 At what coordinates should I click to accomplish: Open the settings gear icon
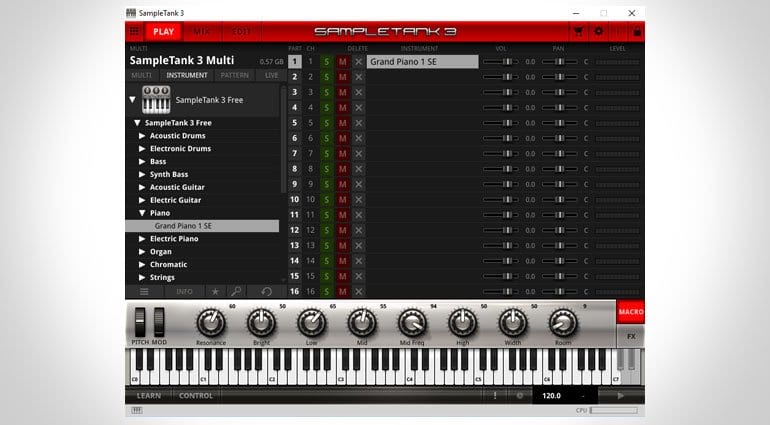click(x=599, y=31)
